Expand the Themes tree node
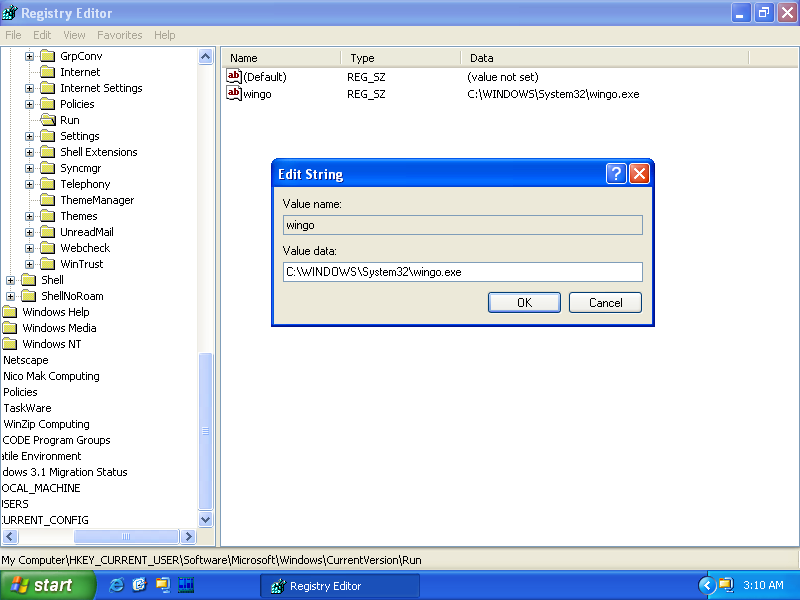 pos(30,217)
